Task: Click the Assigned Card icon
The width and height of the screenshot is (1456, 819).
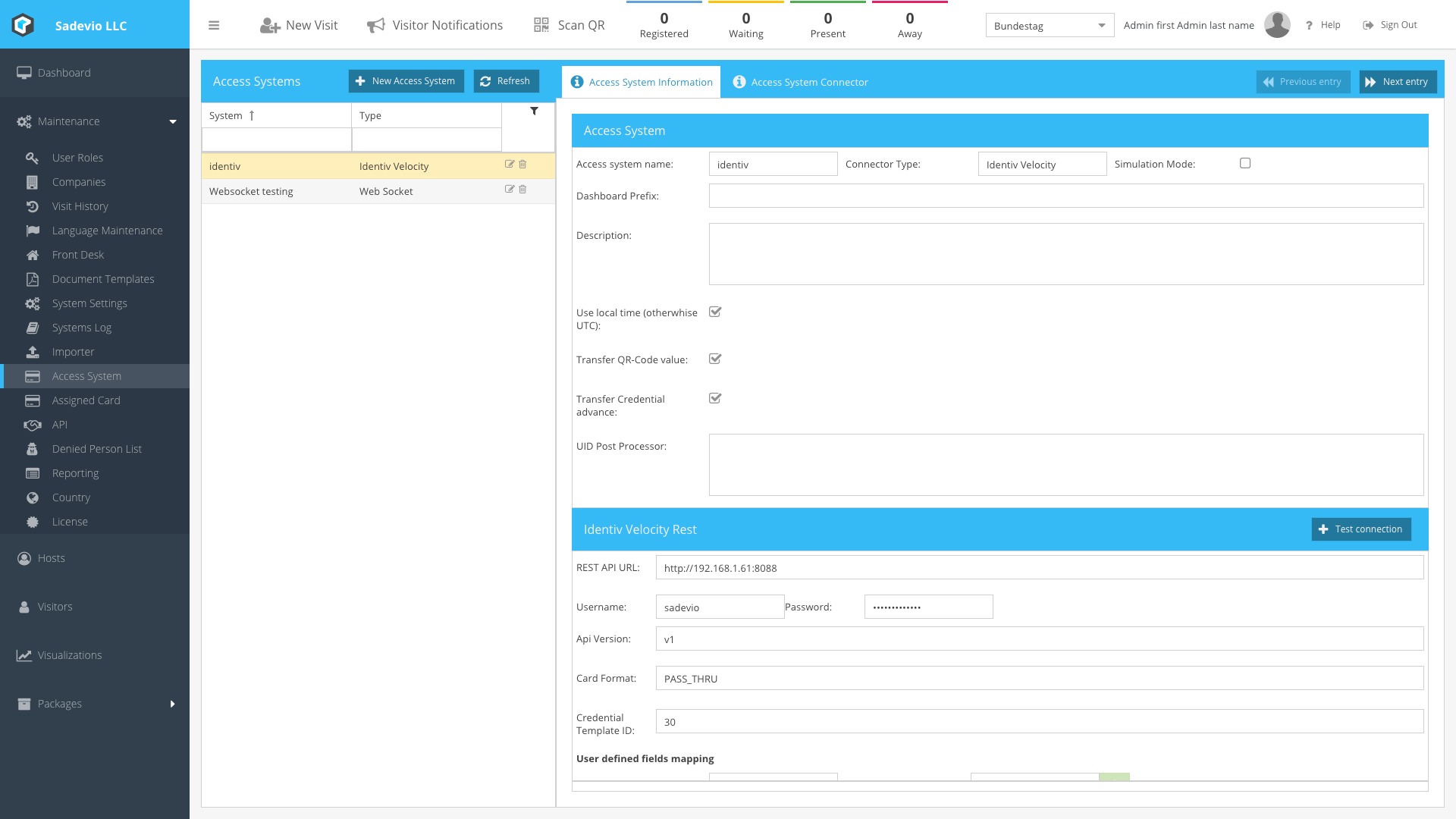Action: pos(32,400)
